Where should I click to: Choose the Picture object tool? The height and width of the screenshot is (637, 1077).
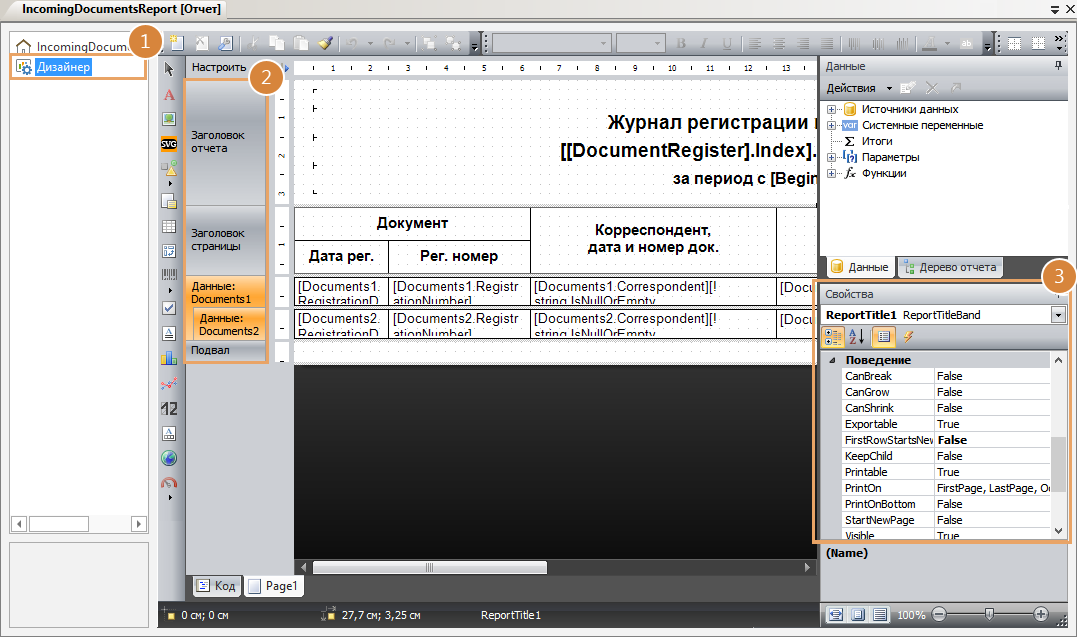point(169,118)
